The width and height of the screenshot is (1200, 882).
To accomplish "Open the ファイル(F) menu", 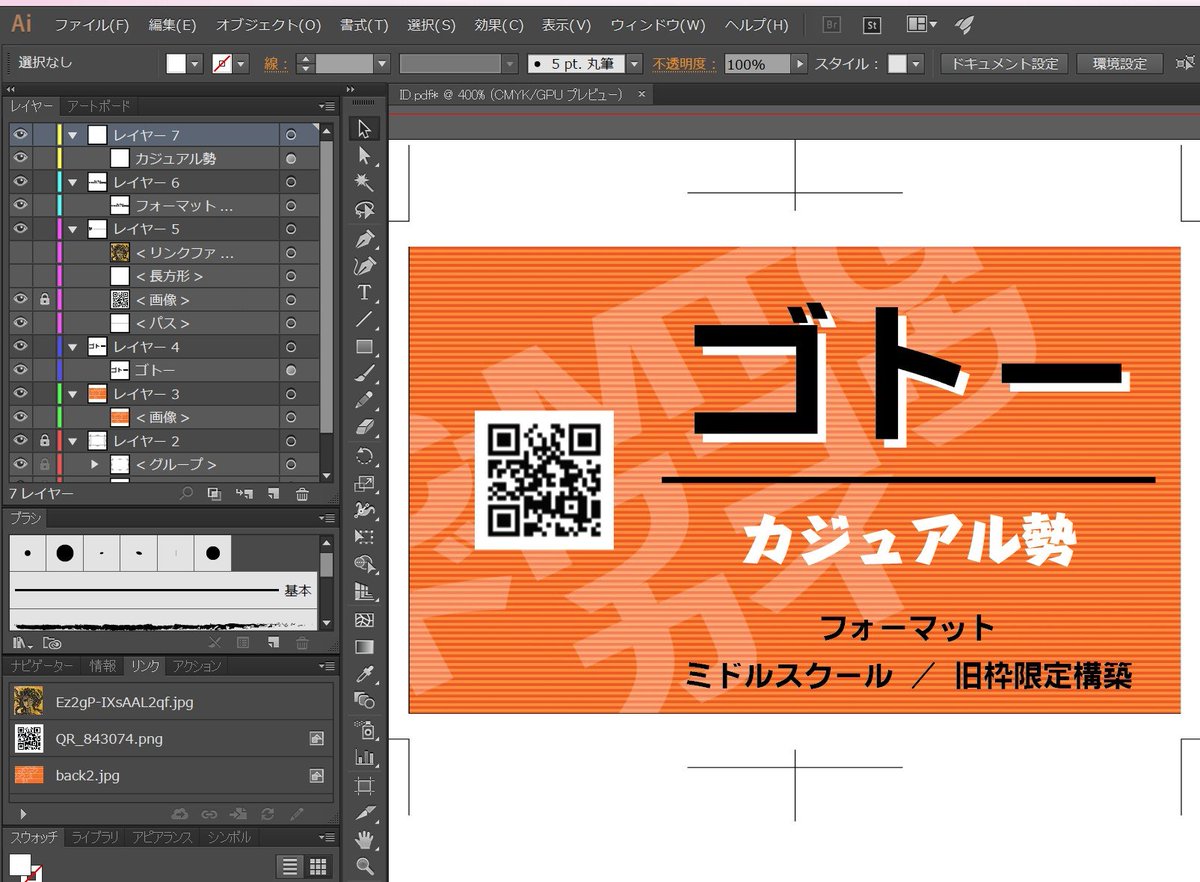I will (x=92, y=25).
